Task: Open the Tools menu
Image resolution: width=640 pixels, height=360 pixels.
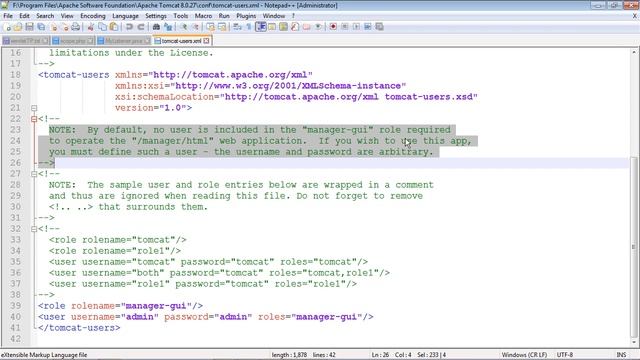Action: [x=180, y=16]
